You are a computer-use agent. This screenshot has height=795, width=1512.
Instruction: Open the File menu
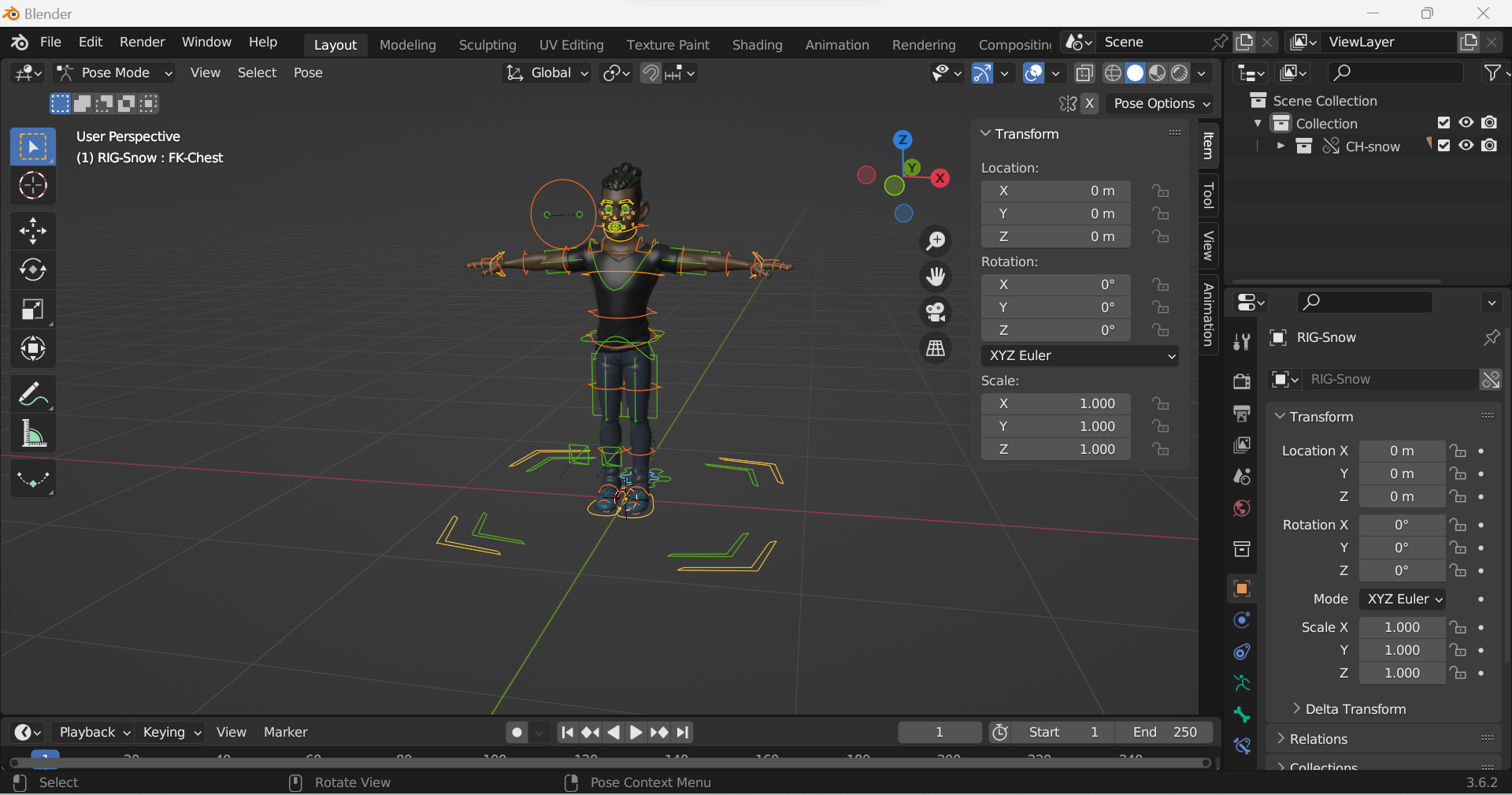(50, 42)
